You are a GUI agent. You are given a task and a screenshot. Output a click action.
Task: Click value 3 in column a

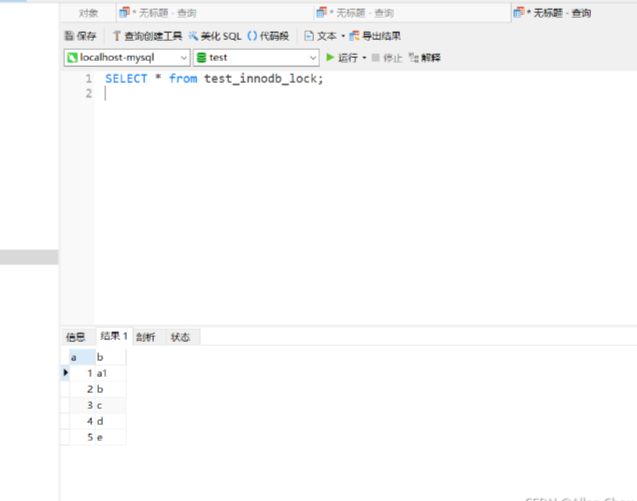pyautogui.click(x=82, y=405)
